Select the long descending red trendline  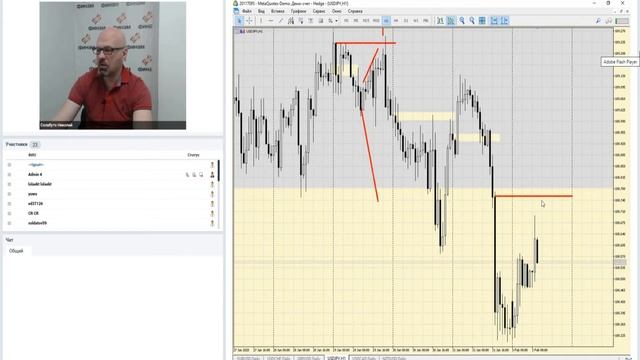[370, 156]
